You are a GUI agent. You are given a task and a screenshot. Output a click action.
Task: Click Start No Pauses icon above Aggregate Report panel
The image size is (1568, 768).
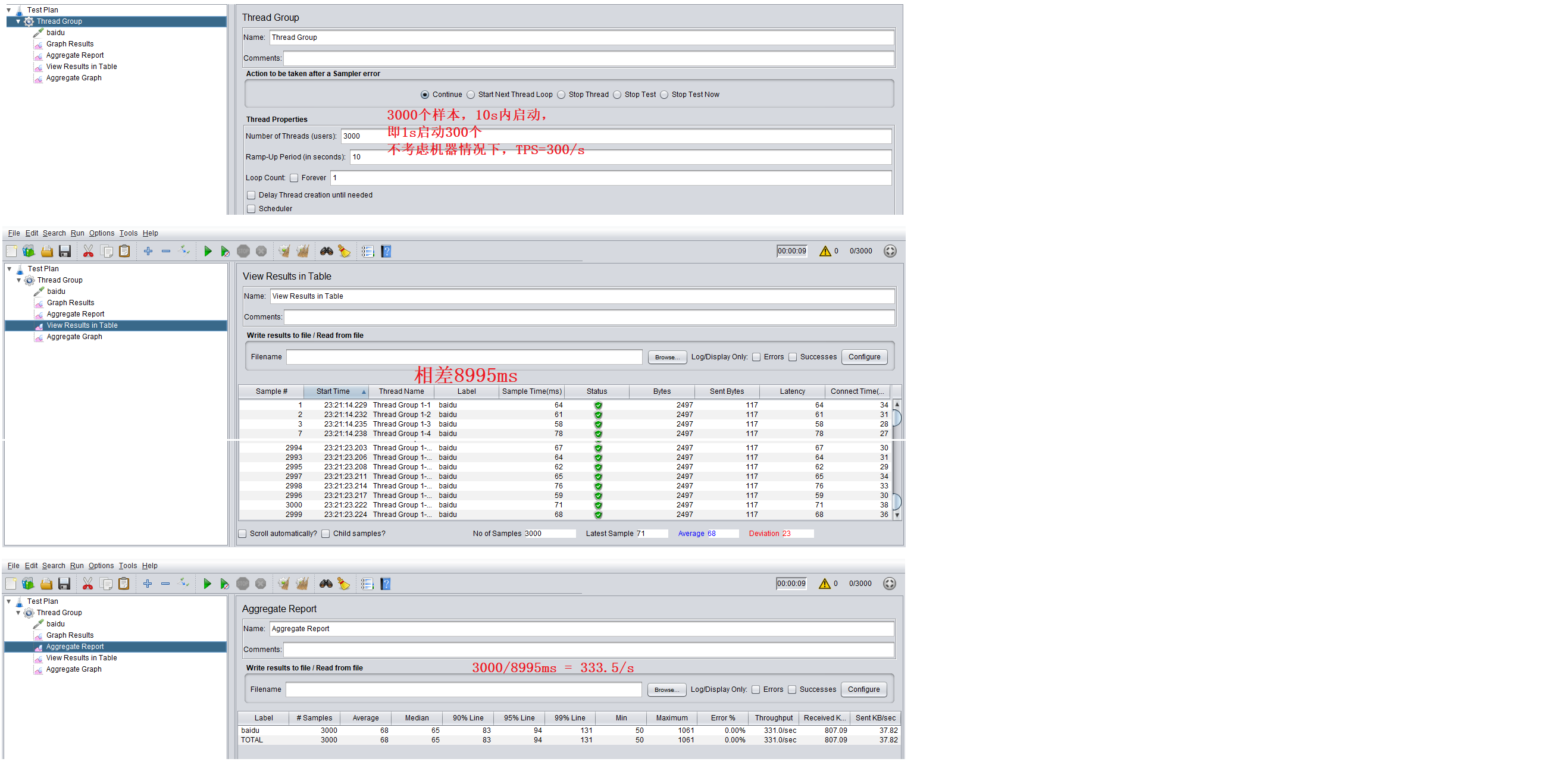coord(224,584)
